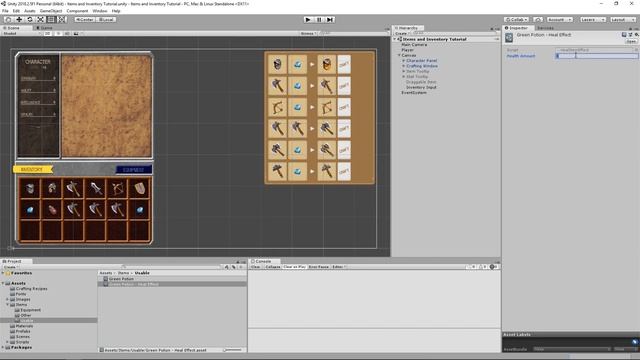Image resolution: width=640 pixels, height=360 pixels.
Task: Expand Character Panel in Hierarchy
Action: coord(404,60)
